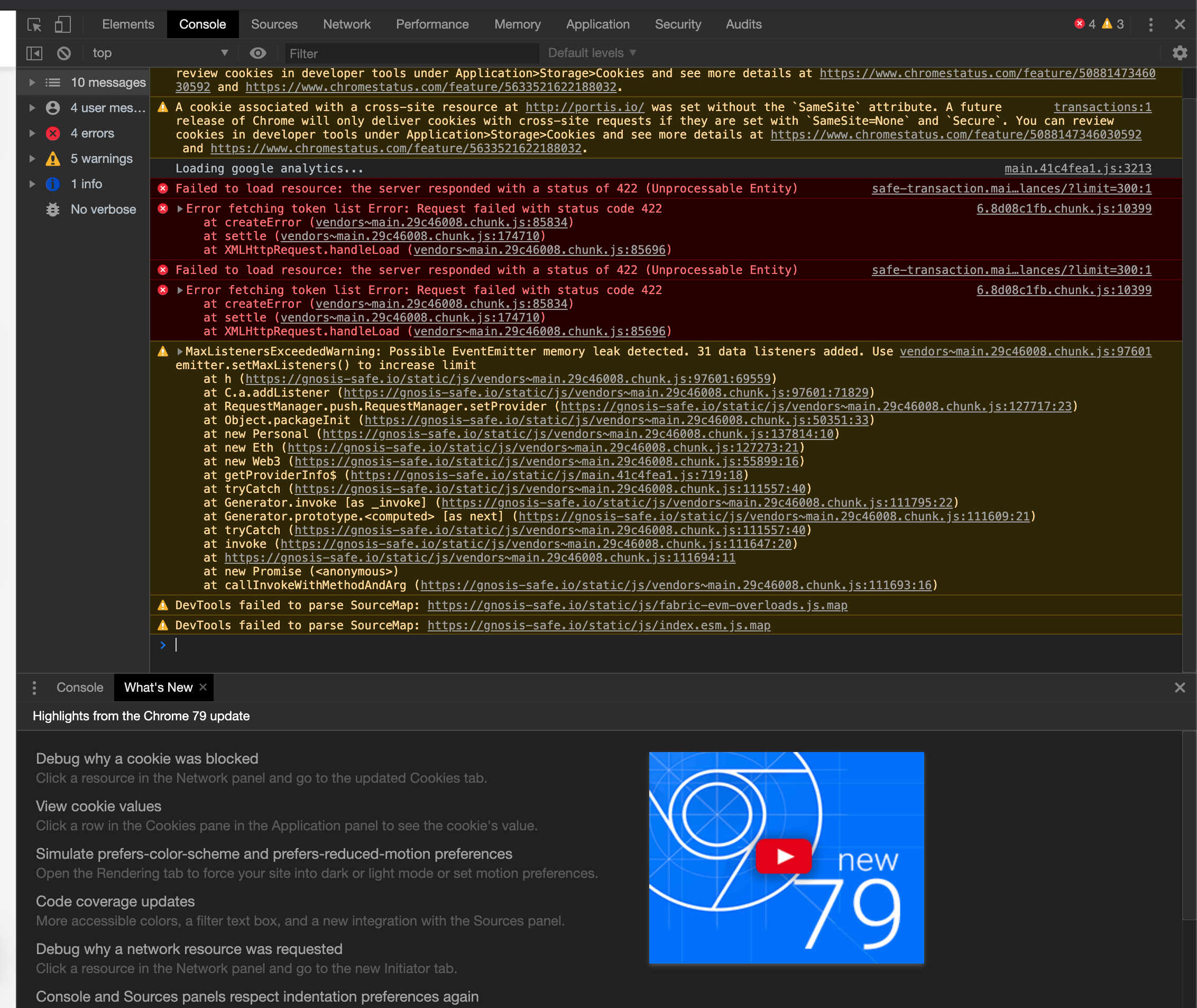This screenshot has height=1008, width=1197.
Task: Click the live expression eye icon
Action: 257,53
